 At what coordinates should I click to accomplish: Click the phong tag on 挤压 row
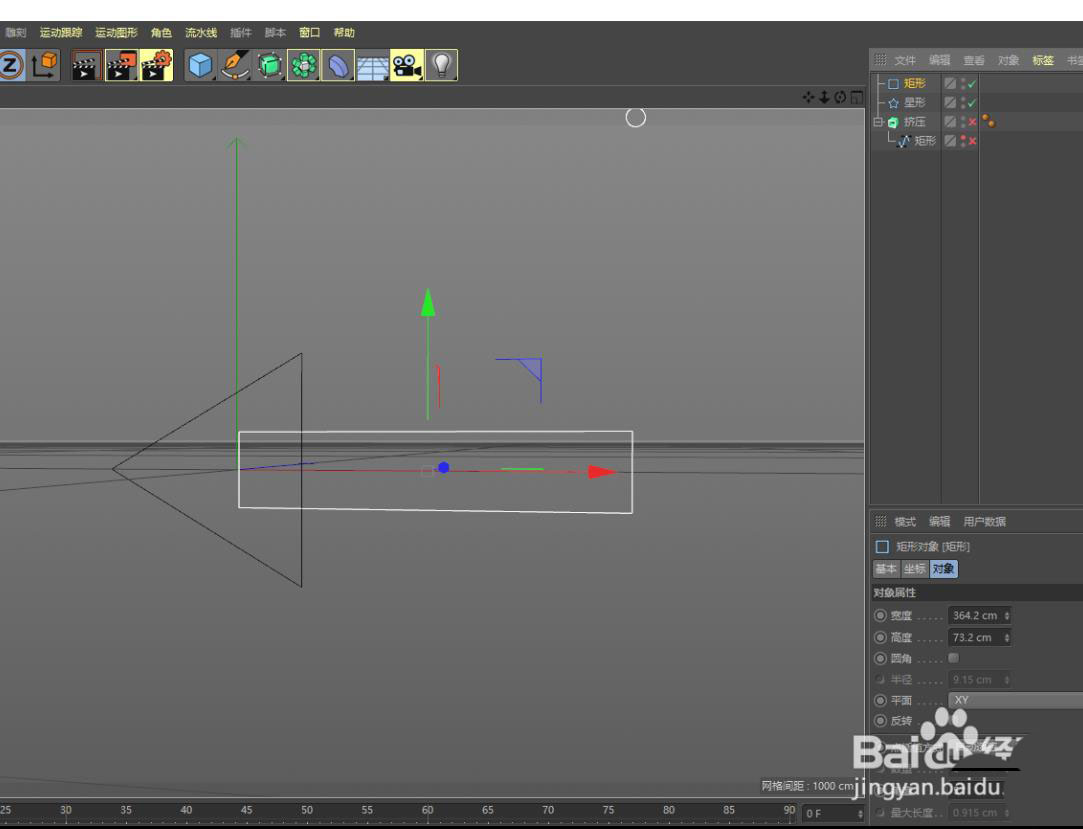(x=988, y=122)
